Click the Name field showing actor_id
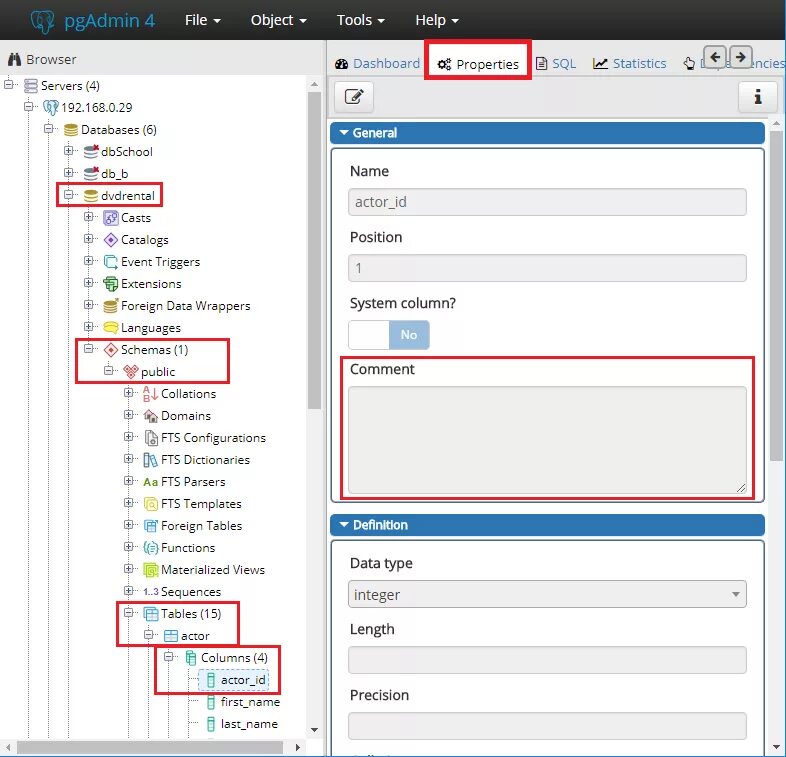The width and height of the screenshot is (786, 757). 547,202
